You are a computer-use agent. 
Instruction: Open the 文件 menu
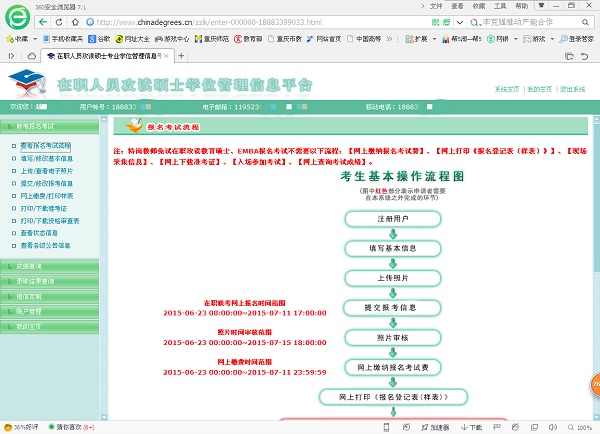coord(435,6)
